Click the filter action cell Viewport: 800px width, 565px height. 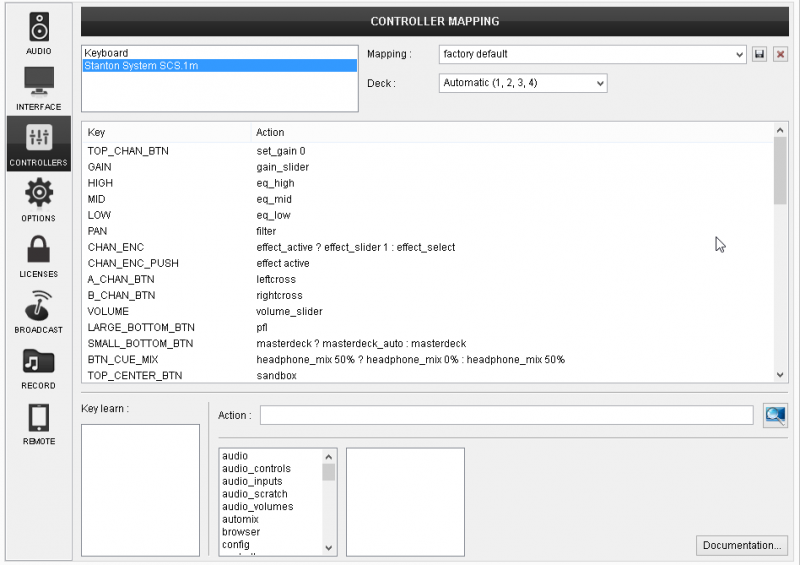(266, 231)
